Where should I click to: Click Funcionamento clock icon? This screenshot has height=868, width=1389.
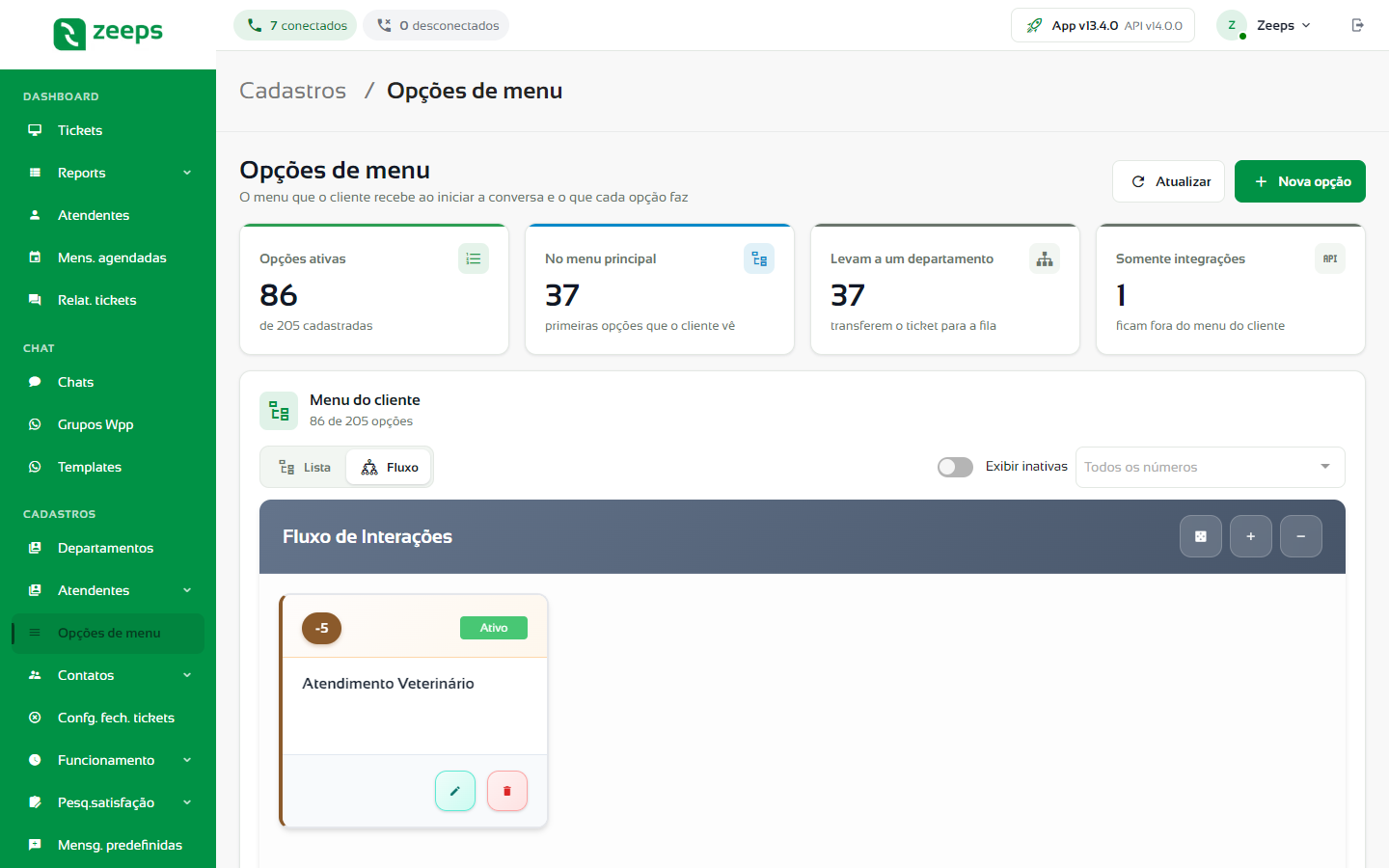point(35,760)
